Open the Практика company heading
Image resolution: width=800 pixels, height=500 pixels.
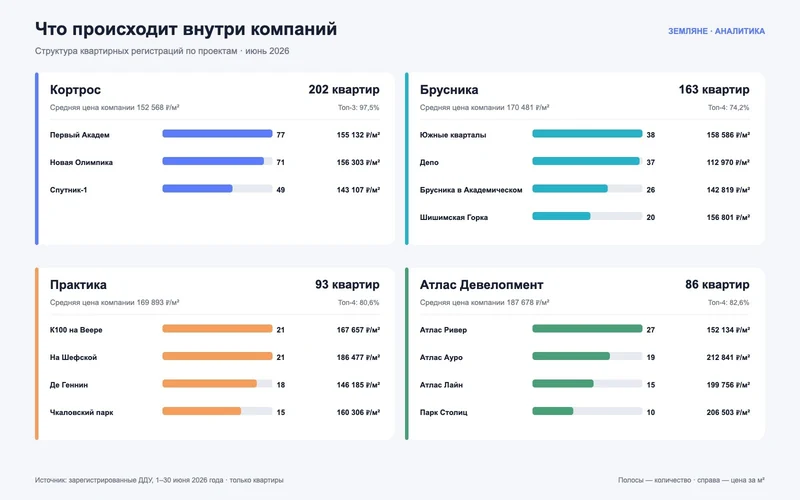78,285
